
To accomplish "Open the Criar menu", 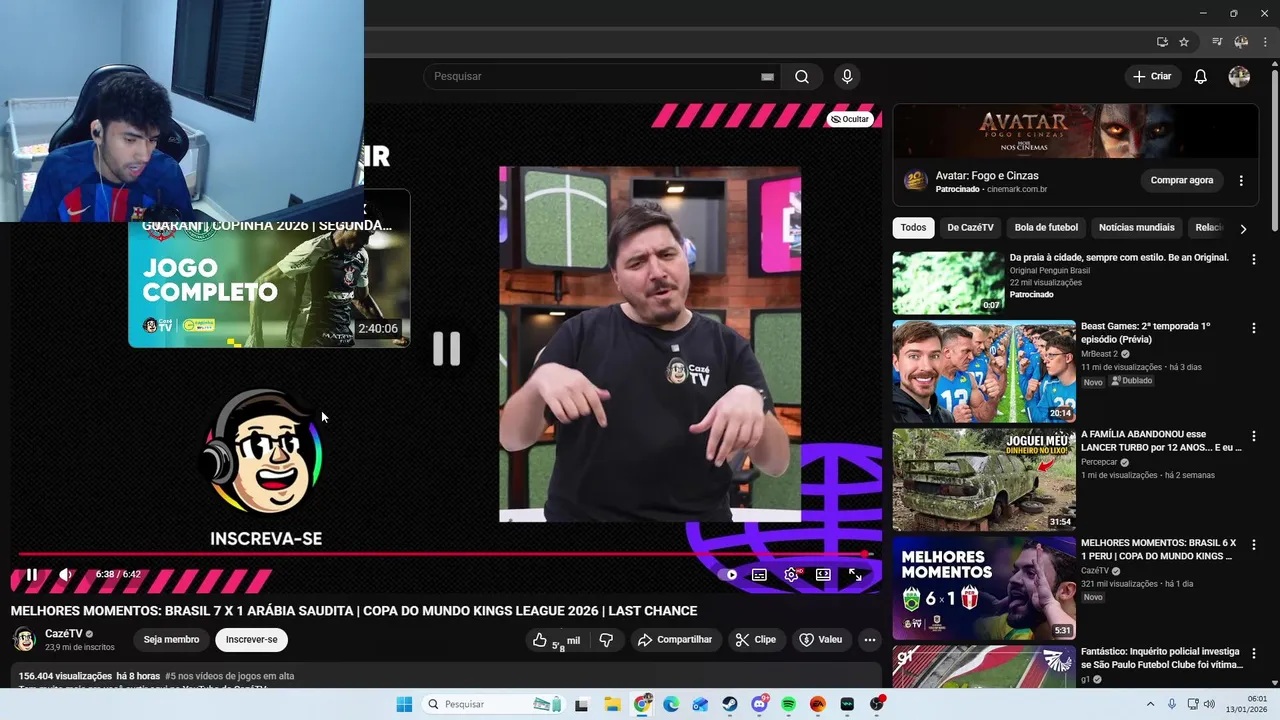I will 1152,77.
